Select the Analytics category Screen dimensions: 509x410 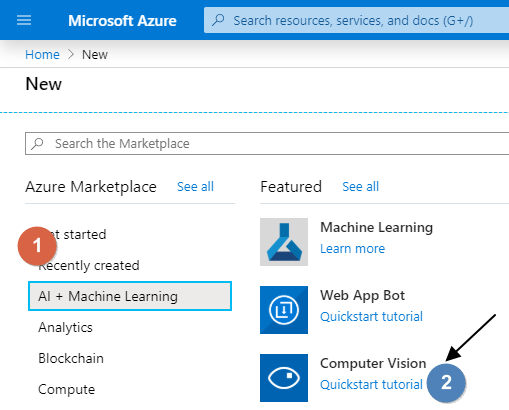click(x=65, y=327)
